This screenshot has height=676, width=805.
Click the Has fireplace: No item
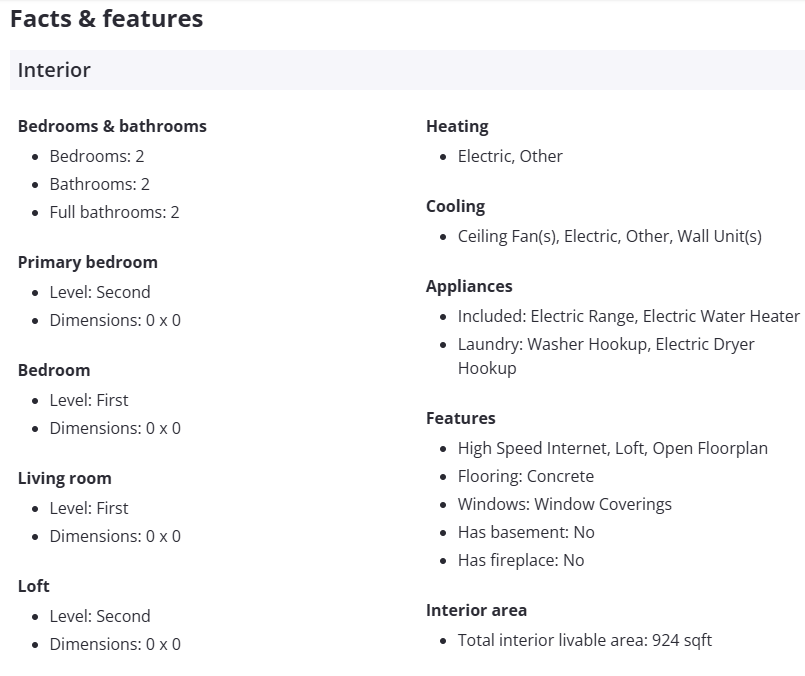pos(520,560)
